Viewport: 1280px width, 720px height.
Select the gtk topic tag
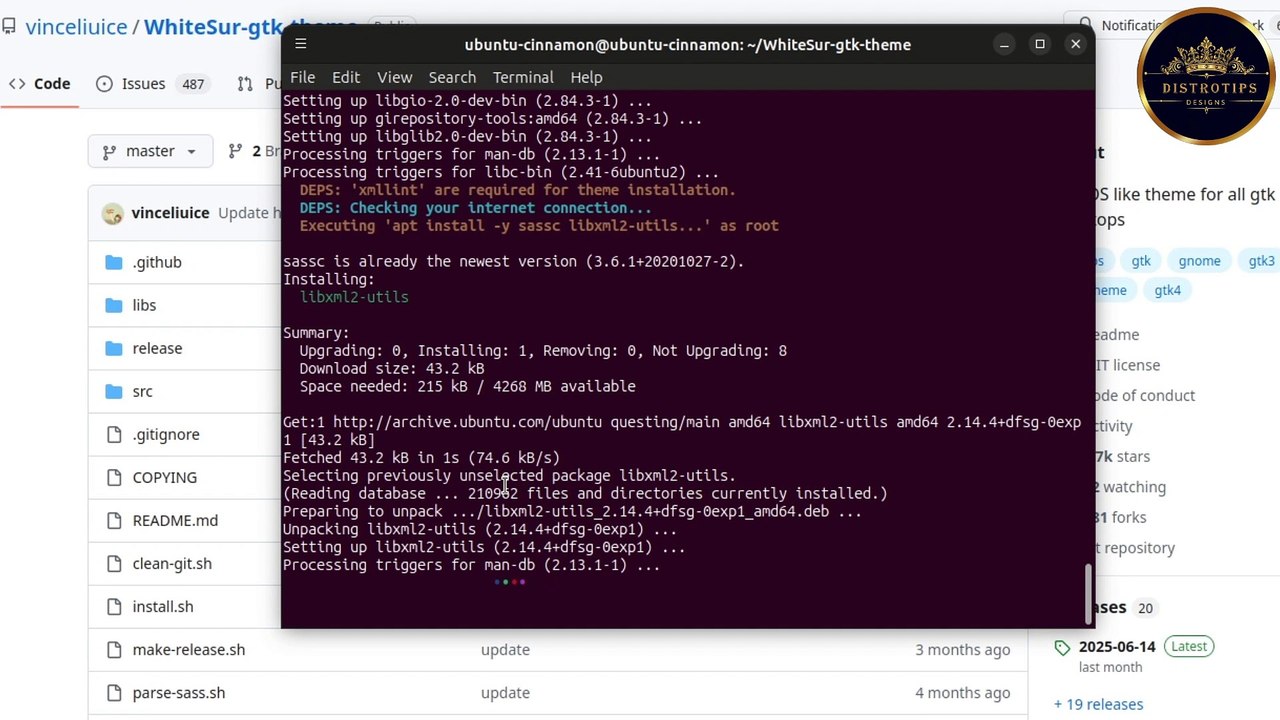coord(1141,261)
